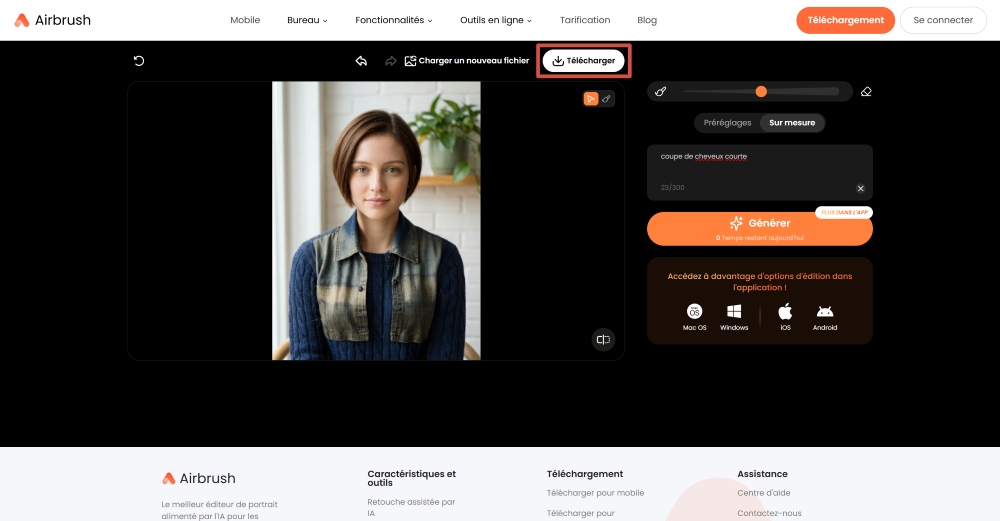The height and width of the screenshot is (521, 1000).
Task: Open the Tarification page
Action: pyautogui.click(x=585, y=20)
